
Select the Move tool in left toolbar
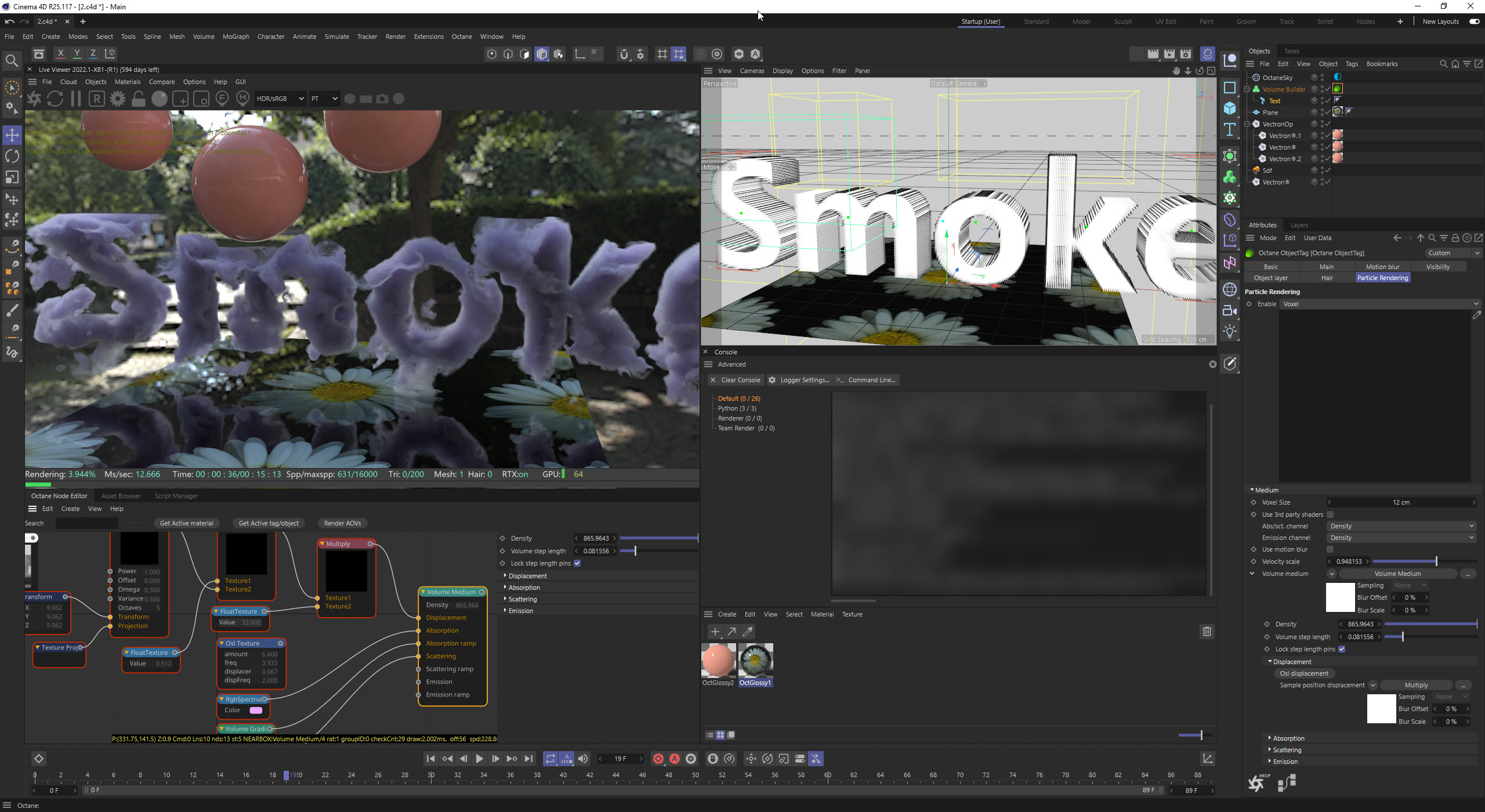click(12, 135)
